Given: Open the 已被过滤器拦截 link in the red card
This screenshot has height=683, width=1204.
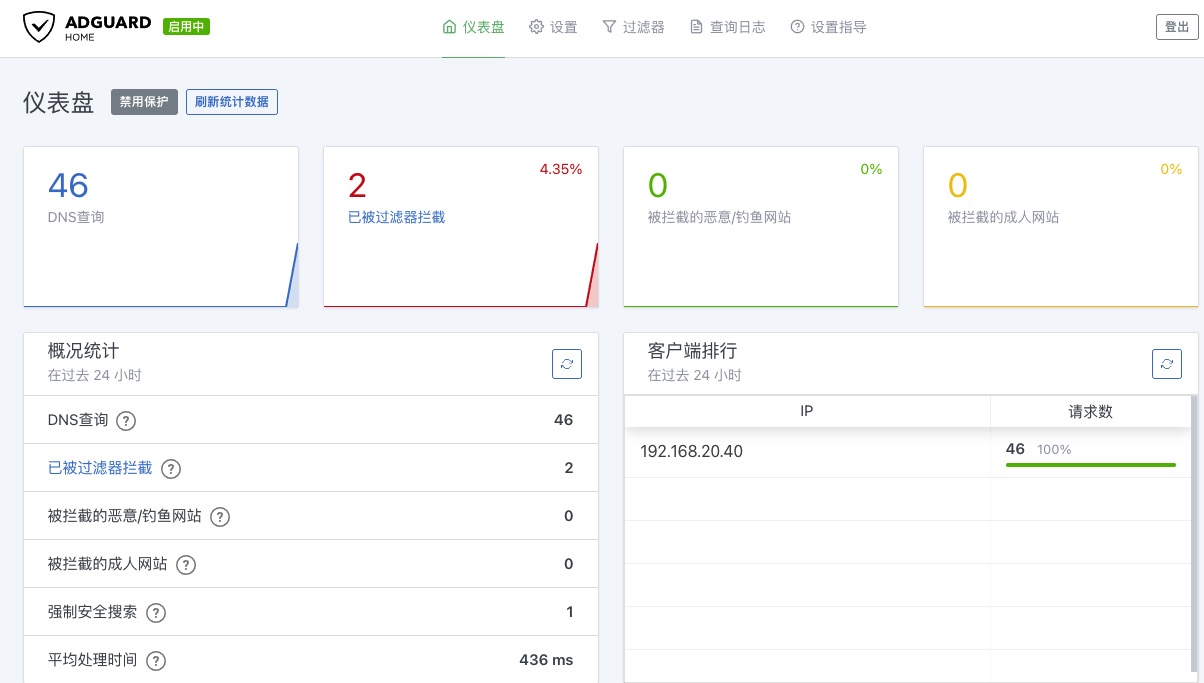Looking at the screenshot, I should click(x=396, y=217).
